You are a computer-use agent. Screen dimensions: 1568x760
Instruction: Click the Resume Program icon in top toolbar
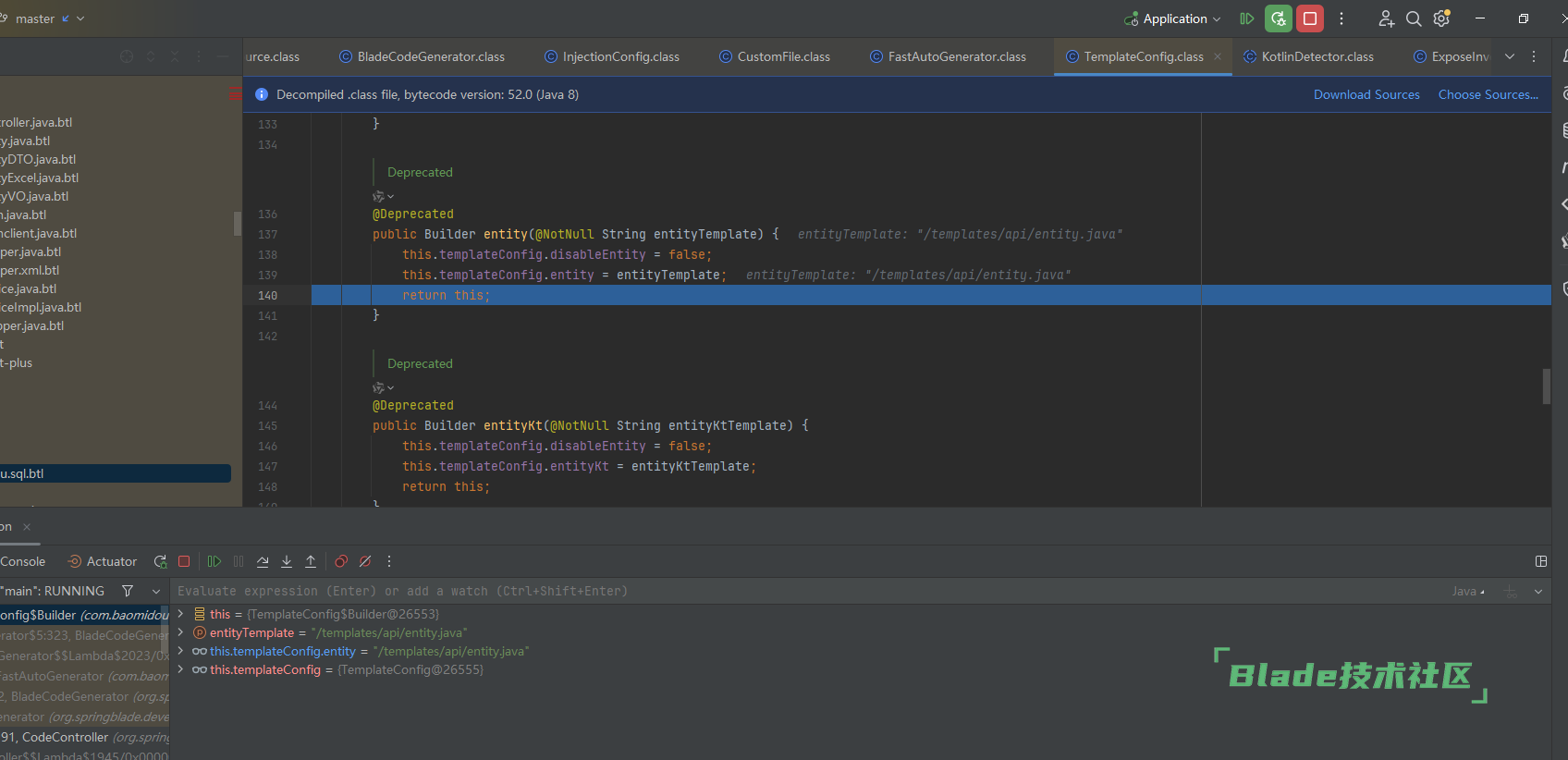1247,18
